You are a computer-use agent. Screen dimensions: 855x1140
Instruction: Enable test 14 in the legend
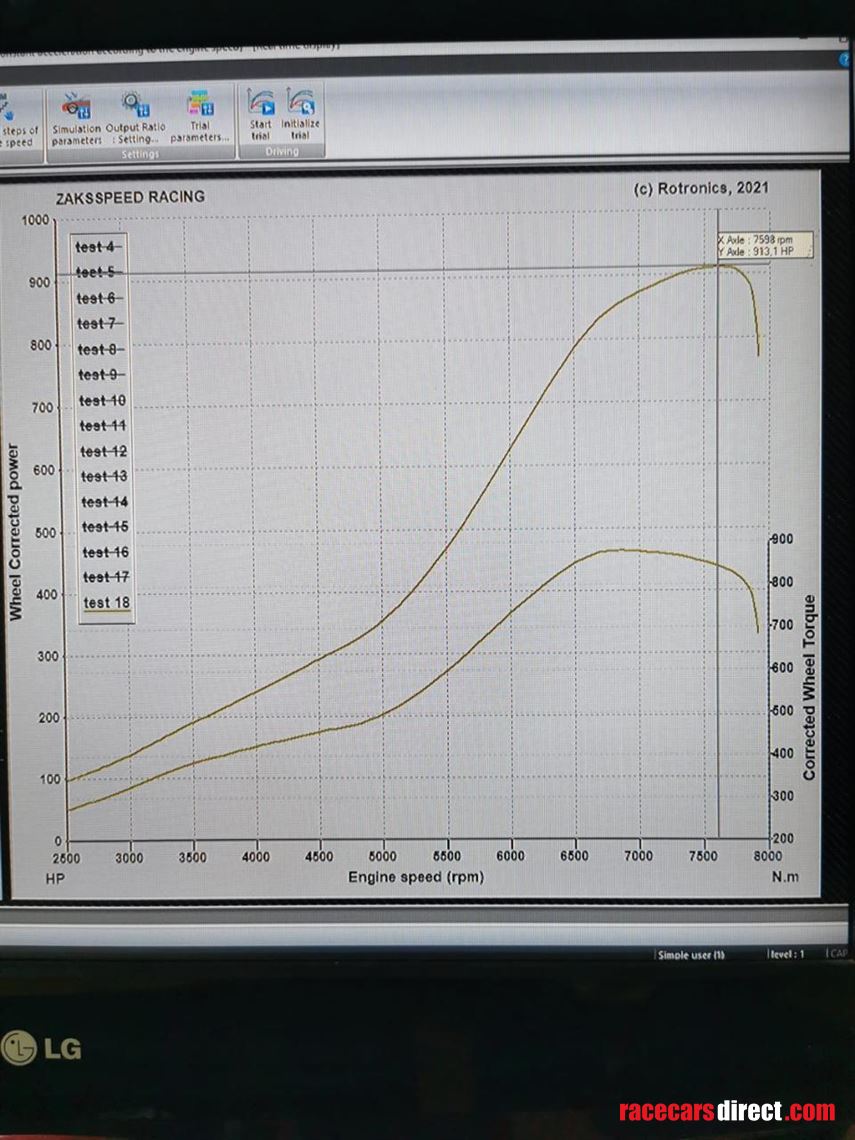click(x=104, y=501)
